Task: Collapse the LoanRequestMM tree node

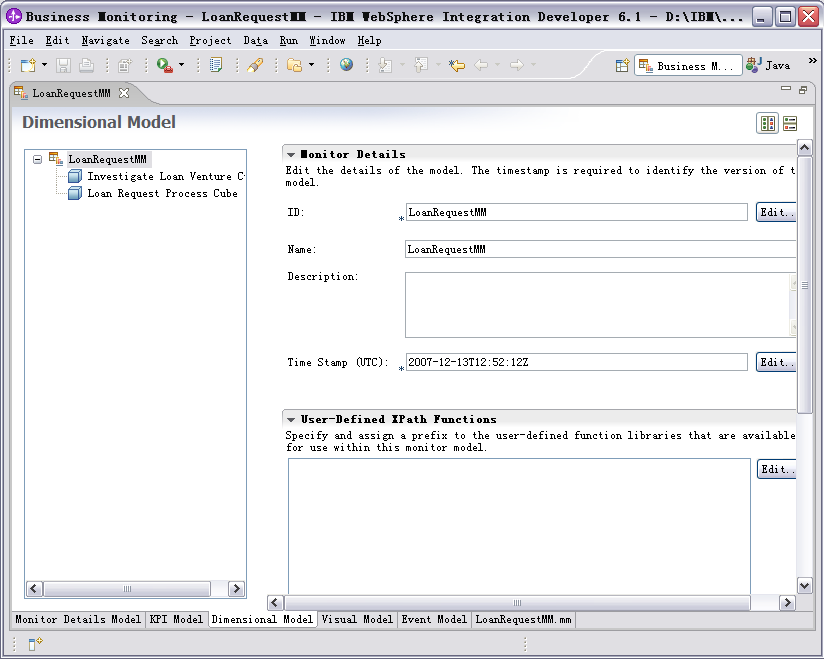Action: (x=37, y=159)
